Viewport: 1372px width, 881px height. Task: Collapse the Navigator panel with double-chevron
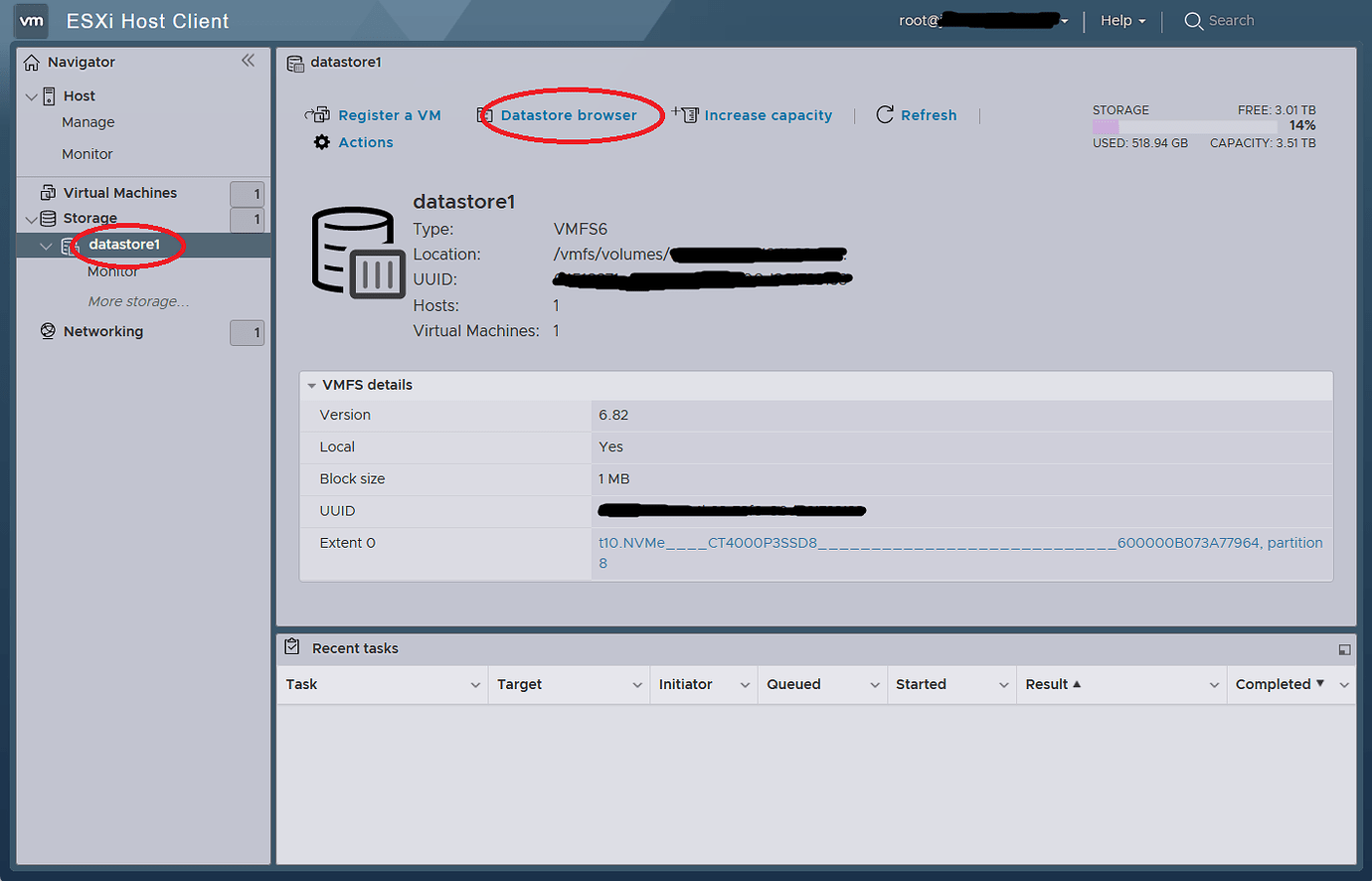(x=248, y=61)
